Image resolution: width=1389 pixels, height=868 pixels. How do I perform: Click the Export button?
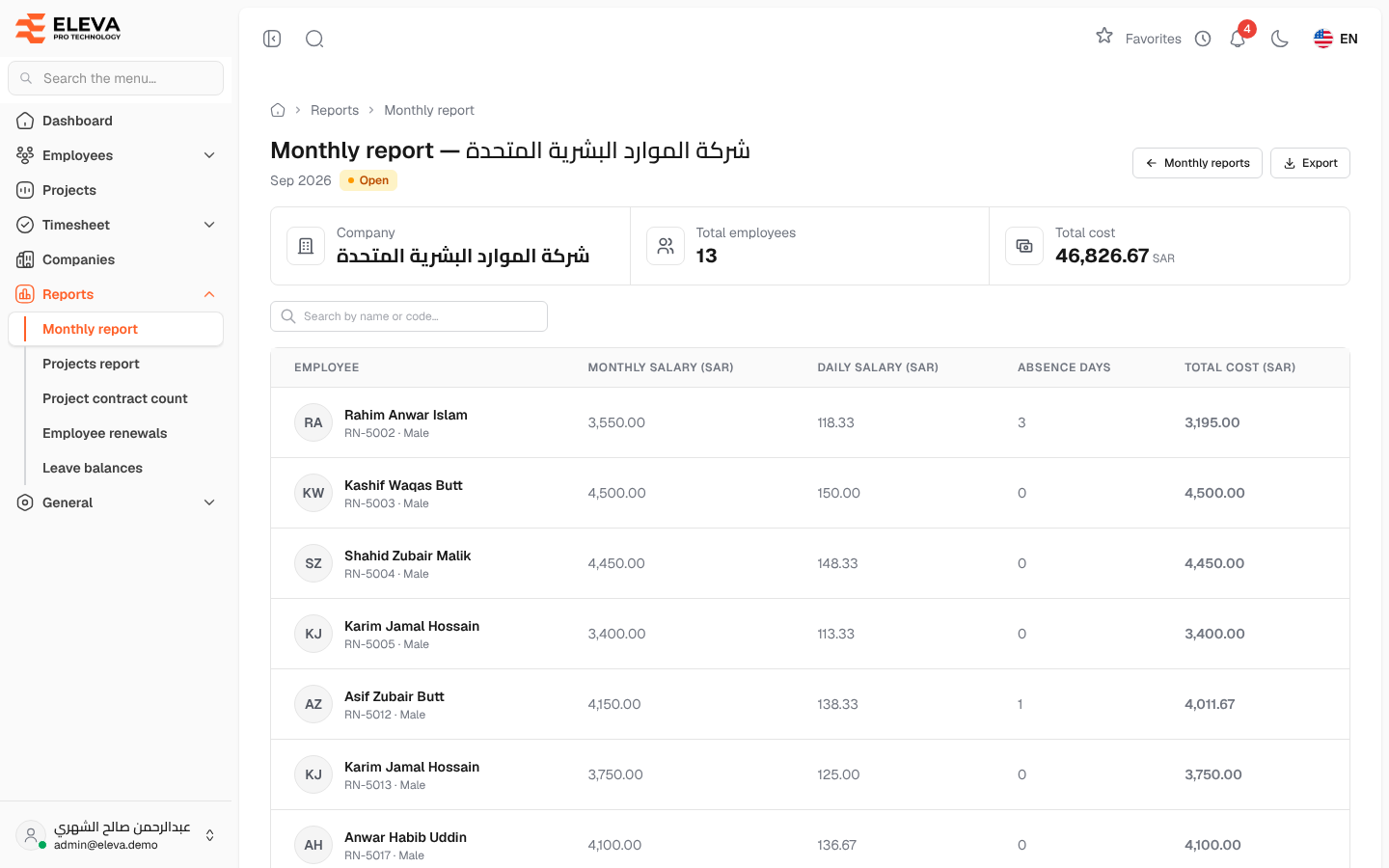(1310, 163)
